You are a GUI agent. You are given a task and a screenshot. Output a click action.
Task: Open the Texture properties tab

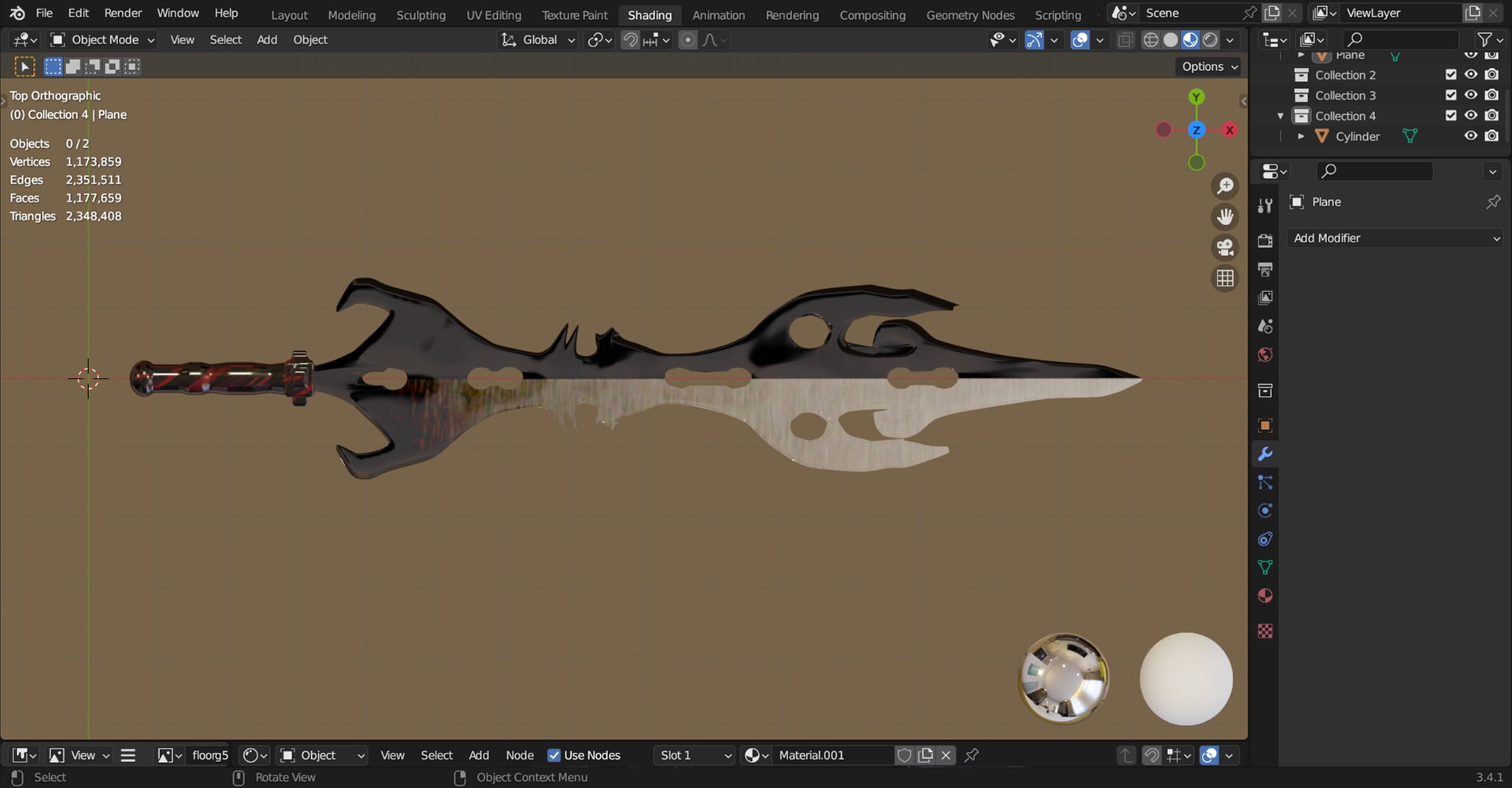click(x=1265, y=631)
